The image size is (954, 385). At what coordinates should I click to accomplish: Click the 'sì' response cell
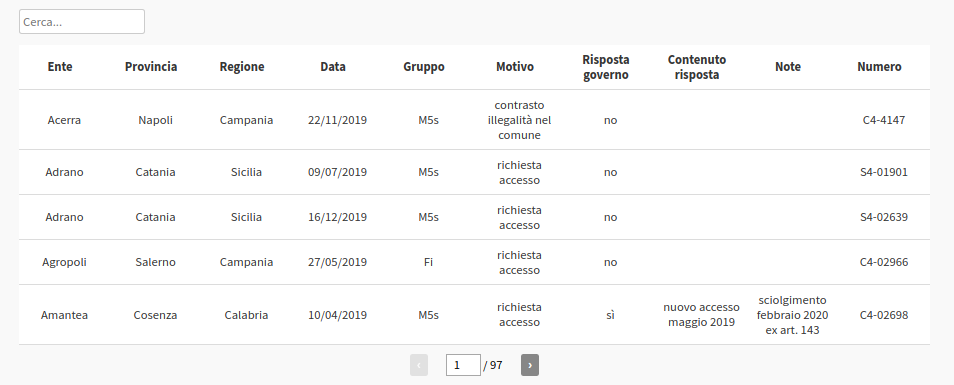pyautogui.click(x=610, y=315)
